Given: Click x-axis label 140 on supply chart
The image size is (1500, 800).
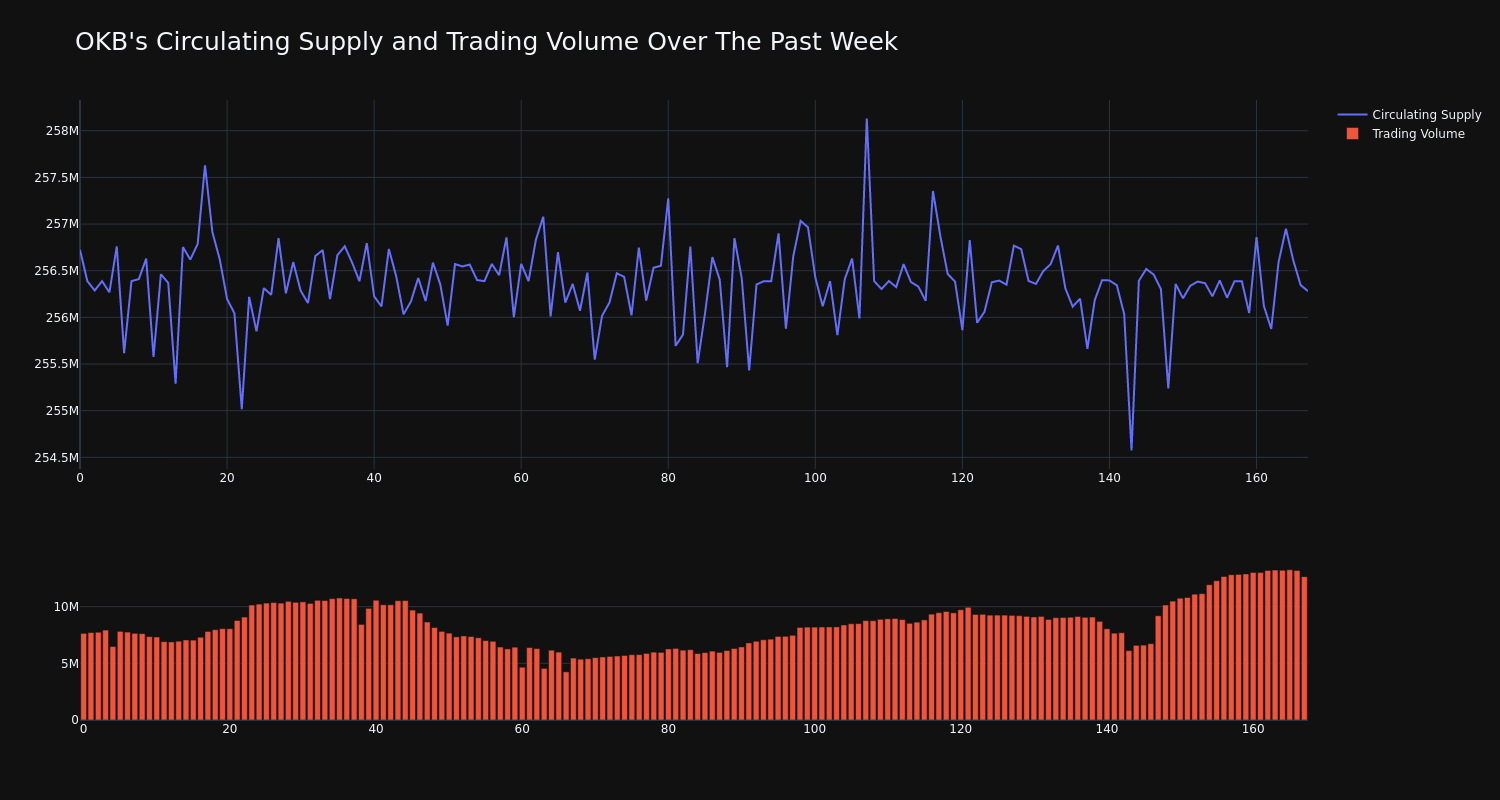Looking at the screenshot, I should (x=1109, y=478).
